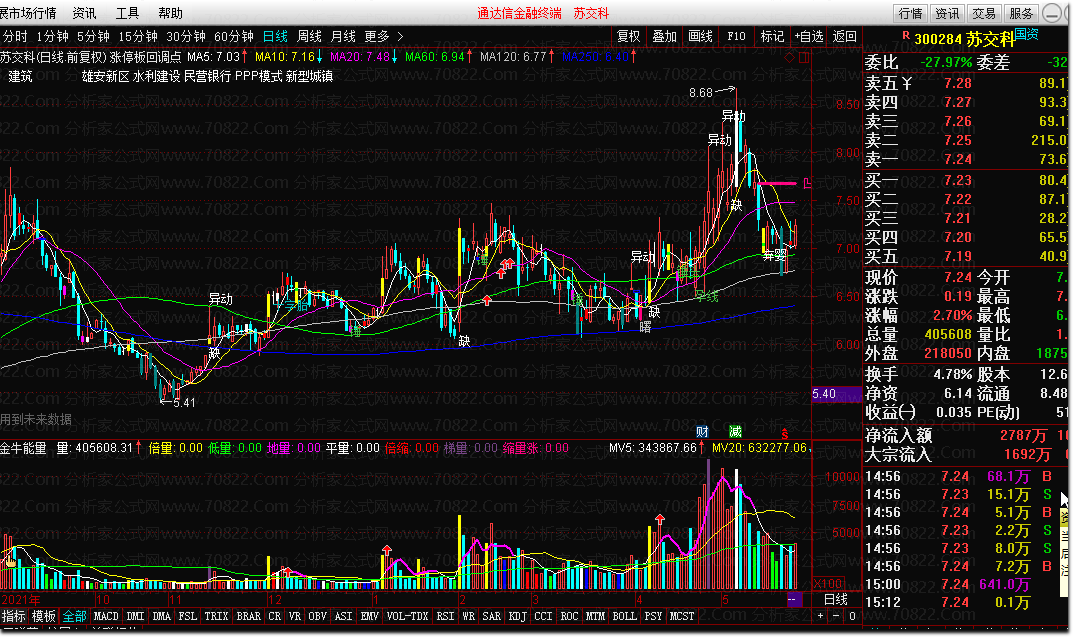Switch to the BRAR indicator

(x=249, y=616)
